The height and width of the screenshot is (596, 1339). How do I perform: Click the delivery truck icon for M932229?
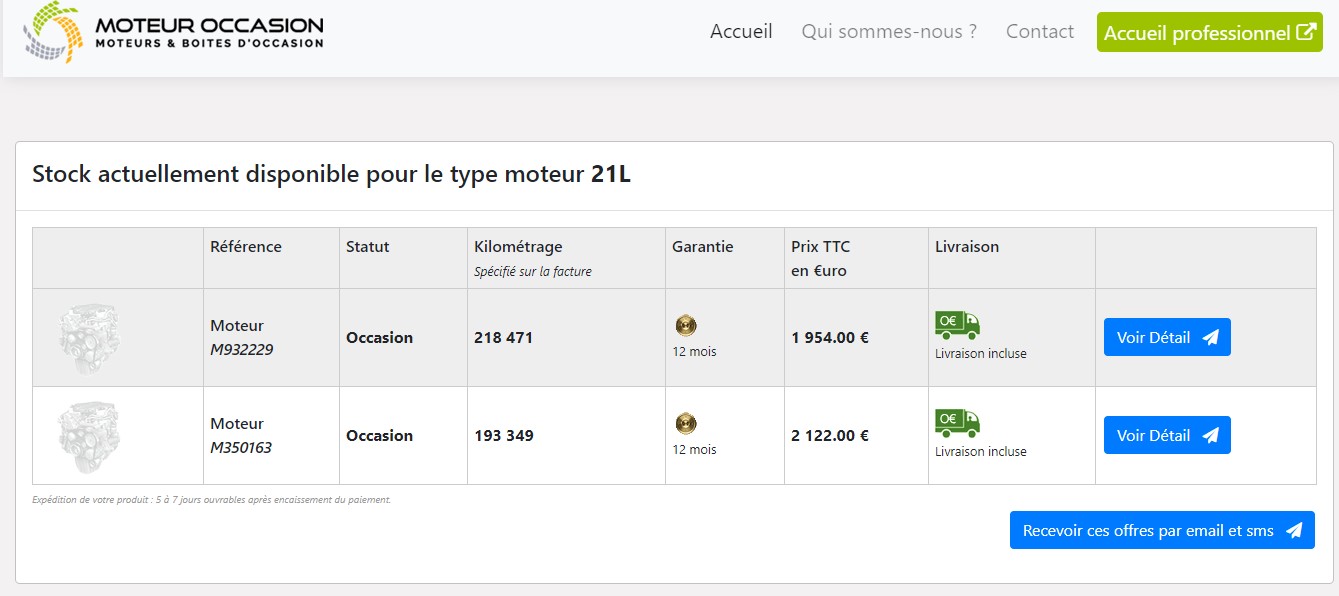point(957,325)
